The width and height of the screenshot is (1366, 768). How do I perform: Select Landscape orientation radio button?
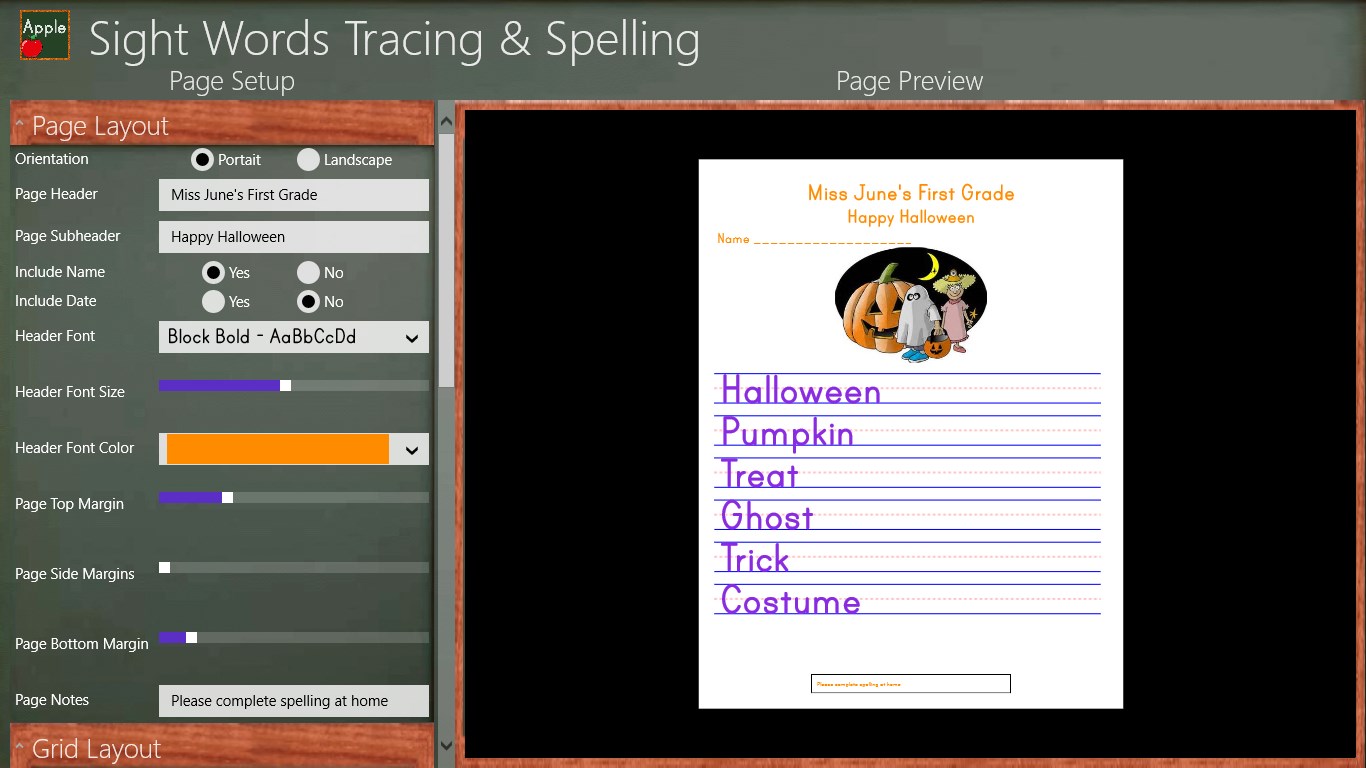(308, 160)
